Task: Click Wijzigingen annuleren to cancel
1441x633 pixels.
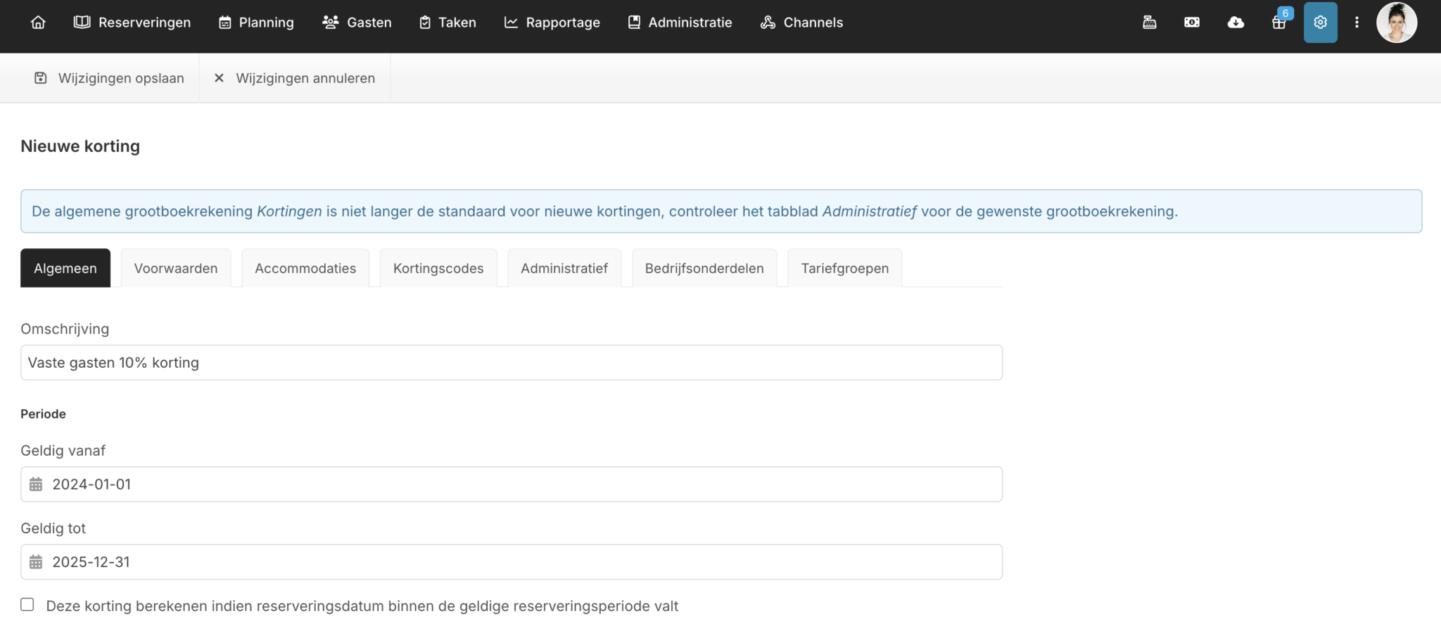Action: click(x=294, y=78)
